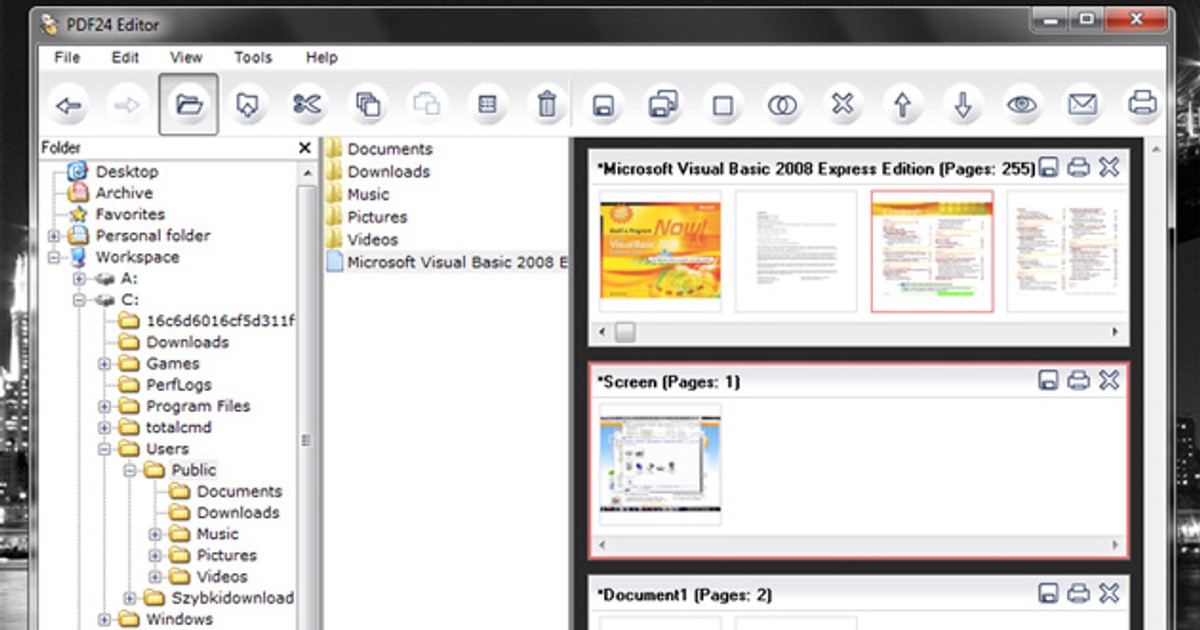The image size is (1200, 630).
Task: Click the page properties grid icon
Action: click(x=487, y=104)
